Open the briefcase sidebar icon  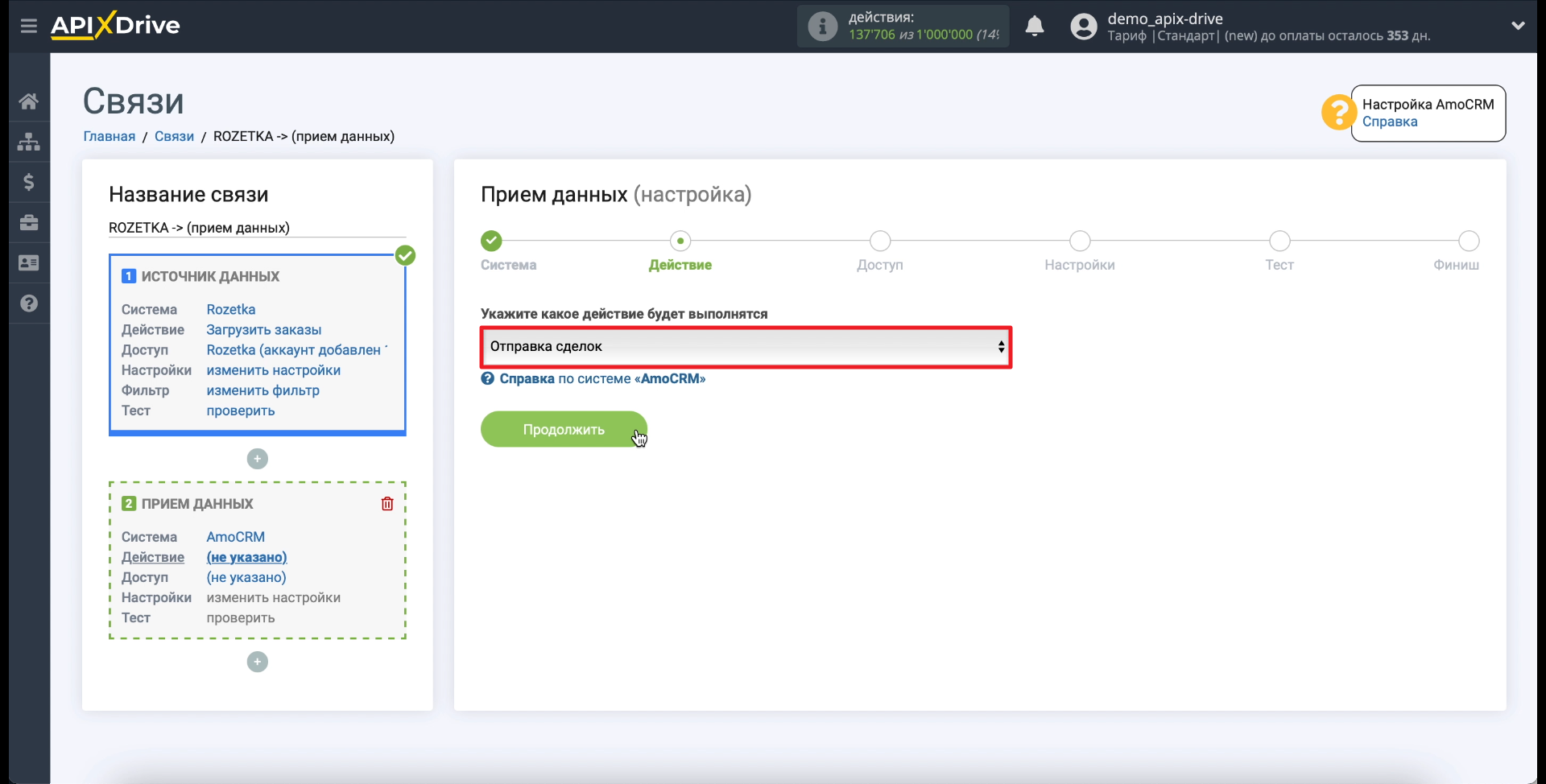pyautogui.click(x=29, y=222)
